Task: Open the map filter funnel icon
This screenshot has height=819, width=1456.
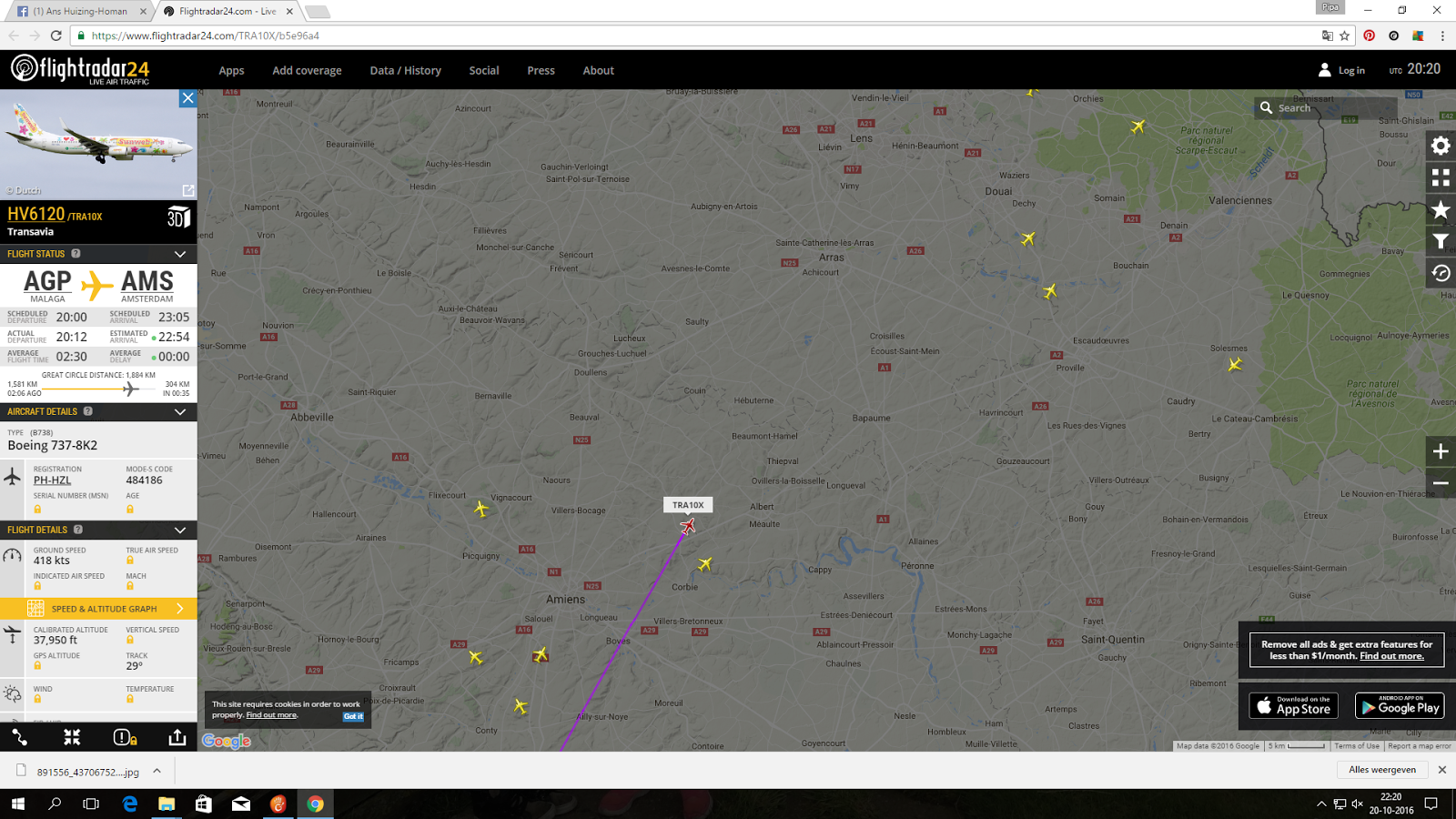Action: pos(1441,241)
